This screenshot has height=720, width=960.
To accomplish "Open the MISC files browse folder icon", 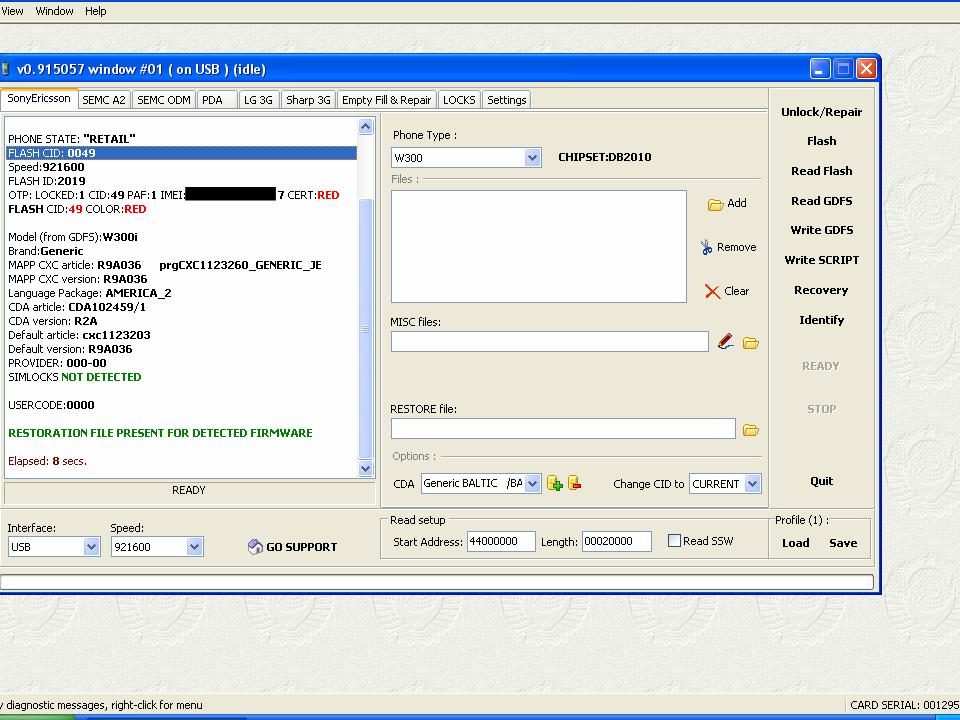I will pyautogui.click(x=751, y=343).
